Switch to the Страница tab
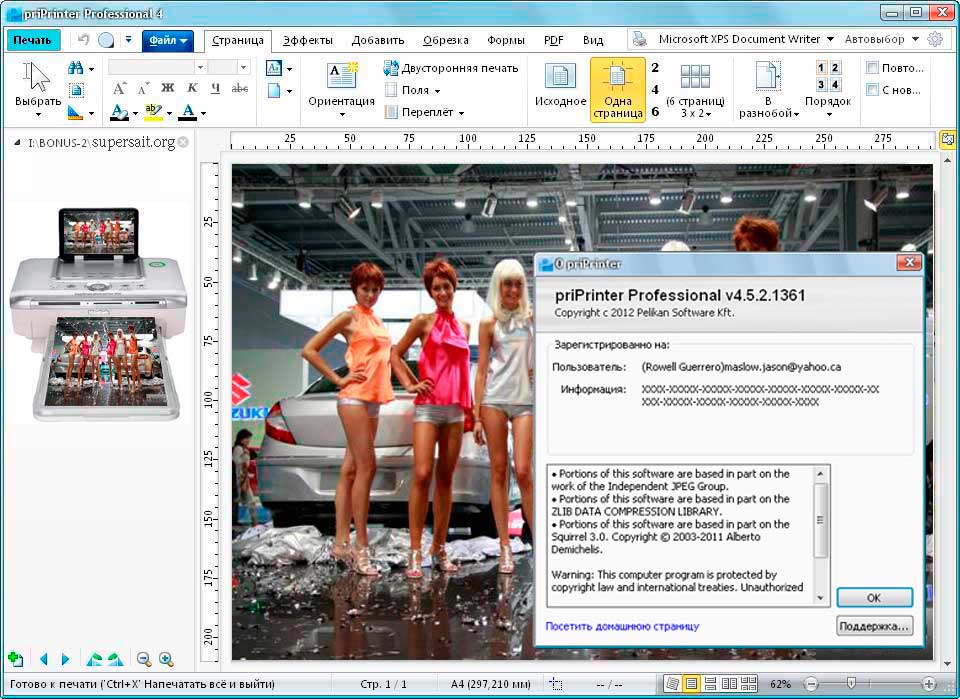The height and width of the screenshot is (699, 960). pos(238,40)
